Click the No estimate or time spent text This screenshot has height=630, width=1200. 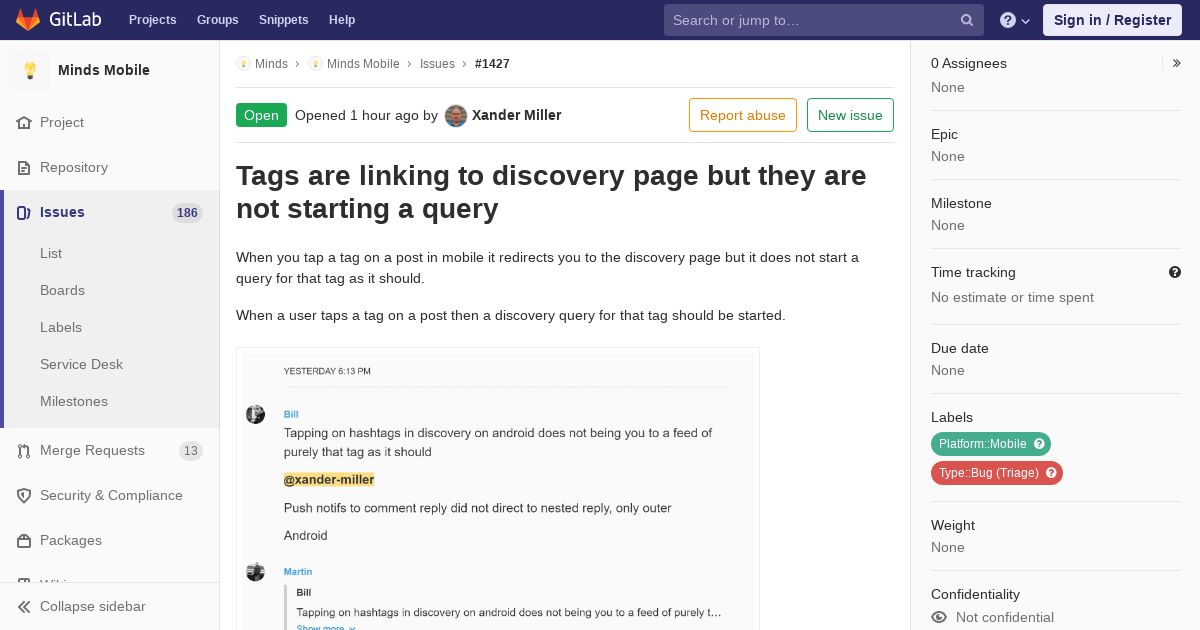(1012, 297)
